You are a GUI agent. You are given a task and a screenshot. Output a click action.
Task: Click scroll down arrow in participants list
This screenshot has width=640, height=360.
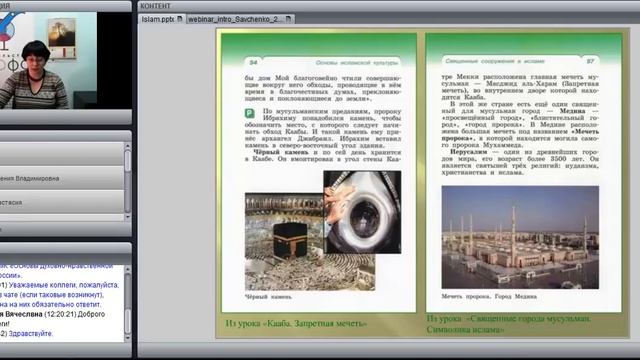[x=127, y=217]
